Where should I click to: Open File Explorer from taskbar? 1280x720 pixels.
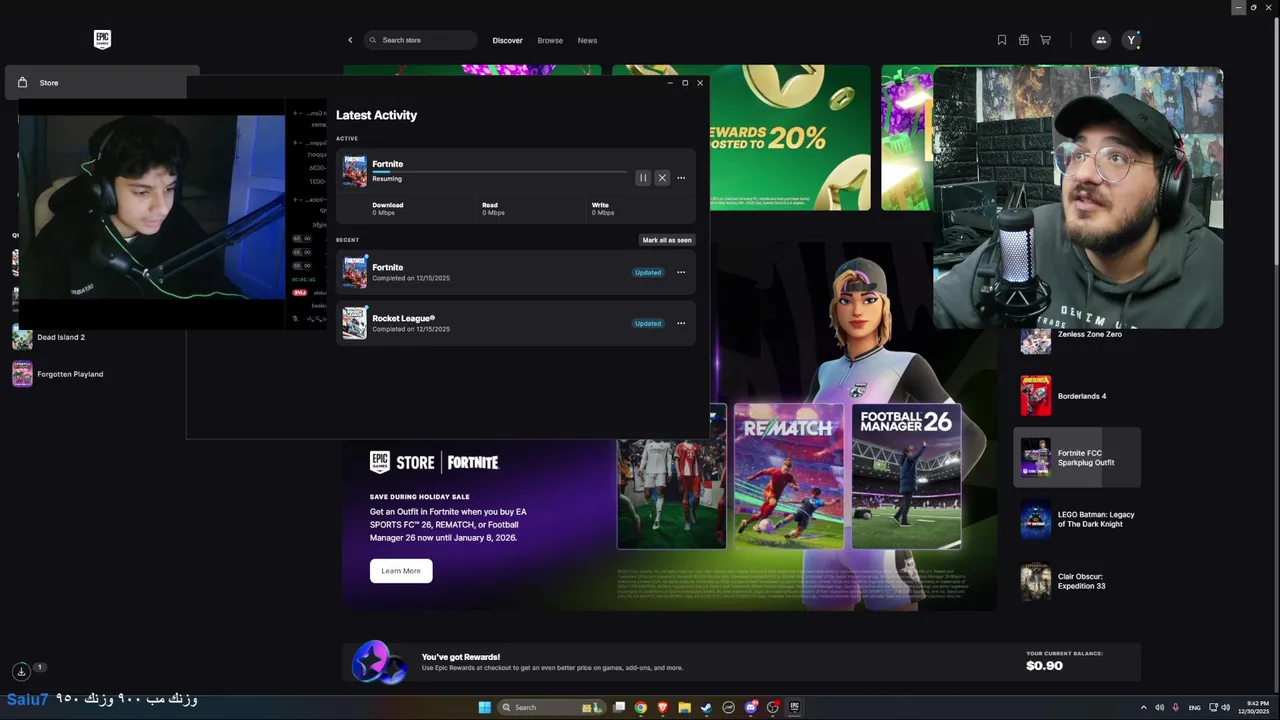[x=685, y=707]
